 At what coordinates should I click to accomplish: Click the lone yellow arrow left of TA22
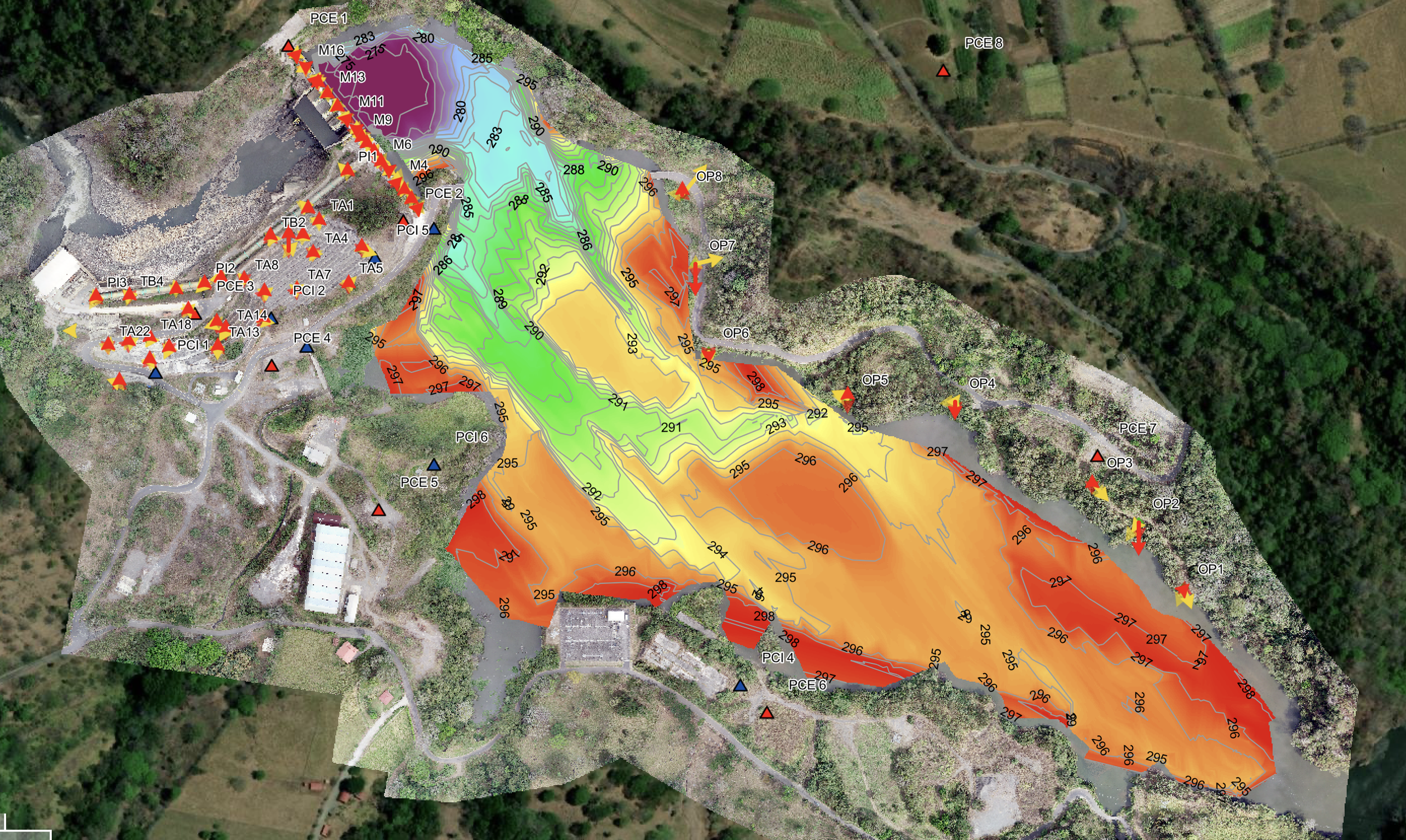point(71,331)
